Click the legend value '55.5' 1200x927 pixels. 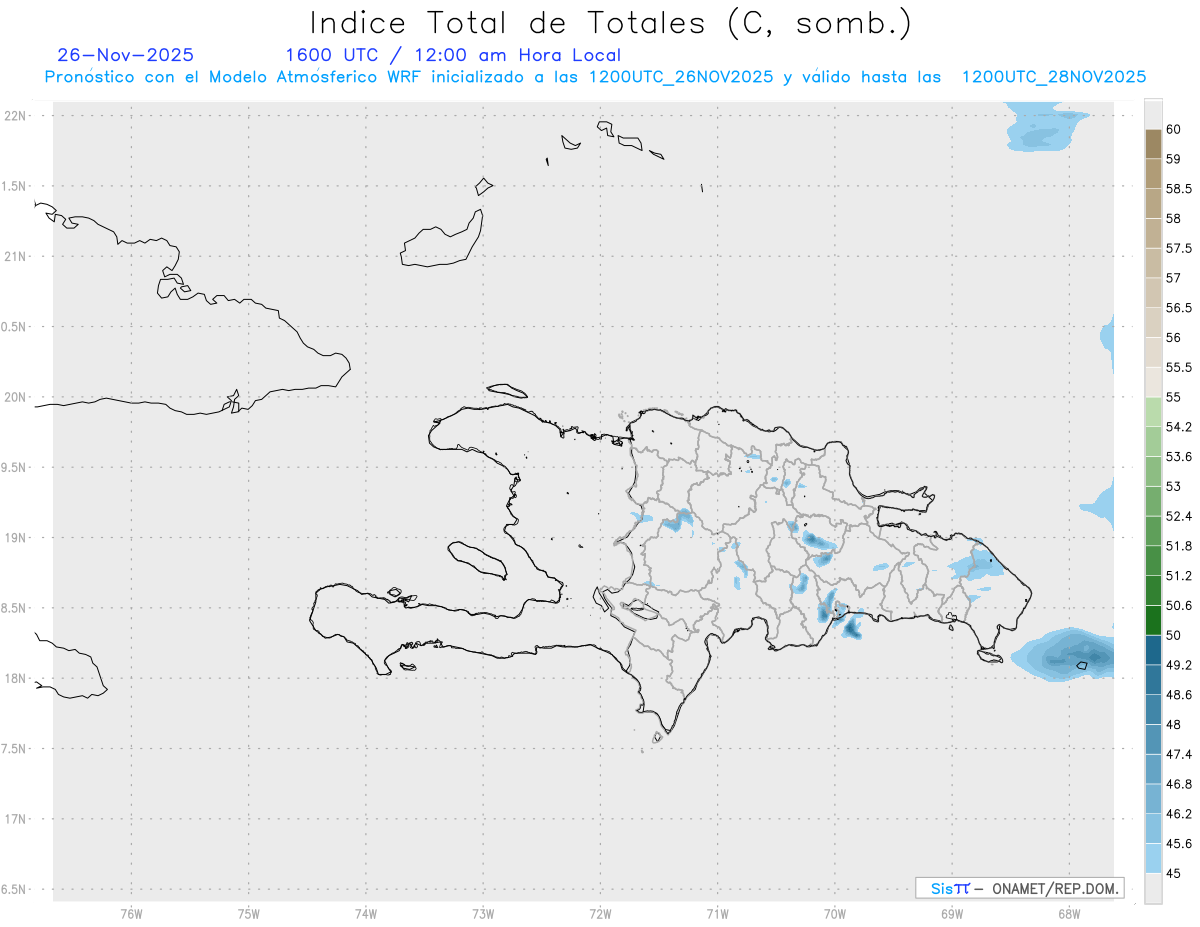(x=1178, y=368)
